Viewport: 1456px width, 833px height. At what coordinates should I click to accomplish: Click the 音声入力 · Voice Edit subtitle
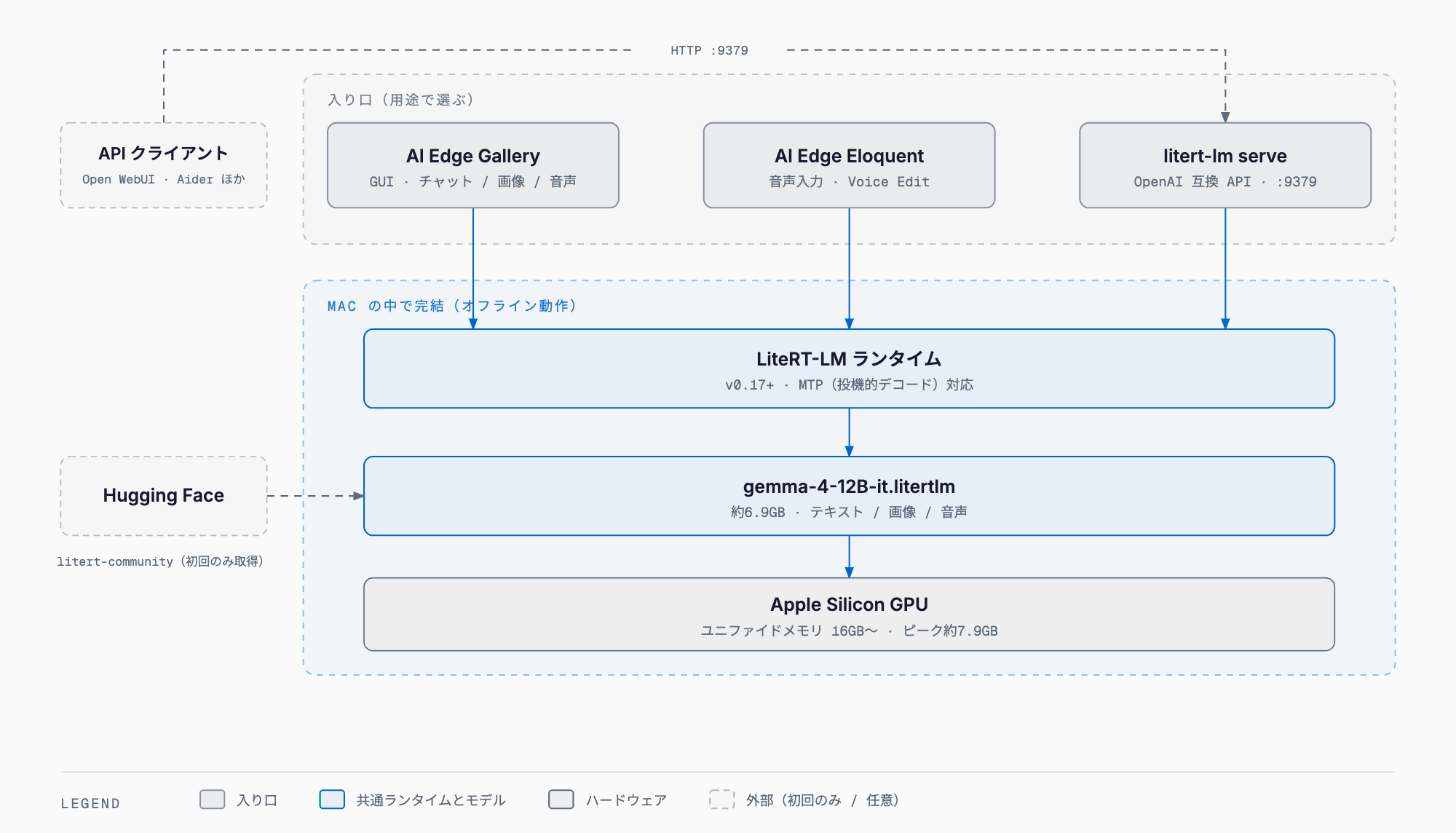849,181
